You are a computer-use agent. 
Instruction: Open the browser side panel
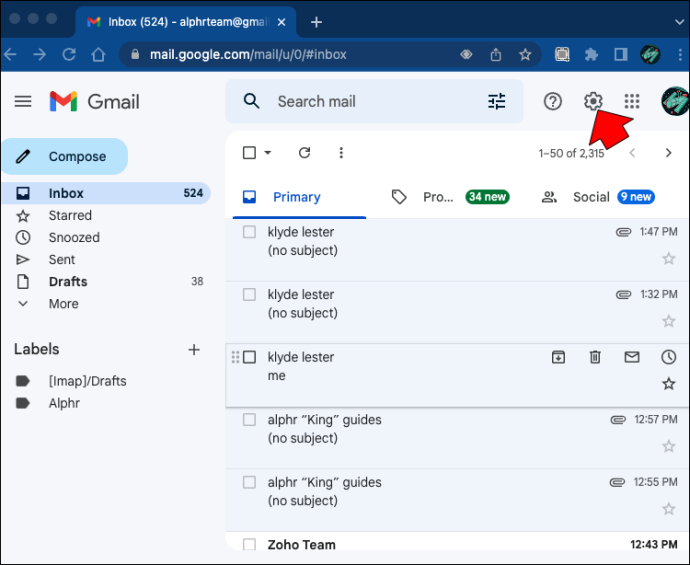coord(620,55)
